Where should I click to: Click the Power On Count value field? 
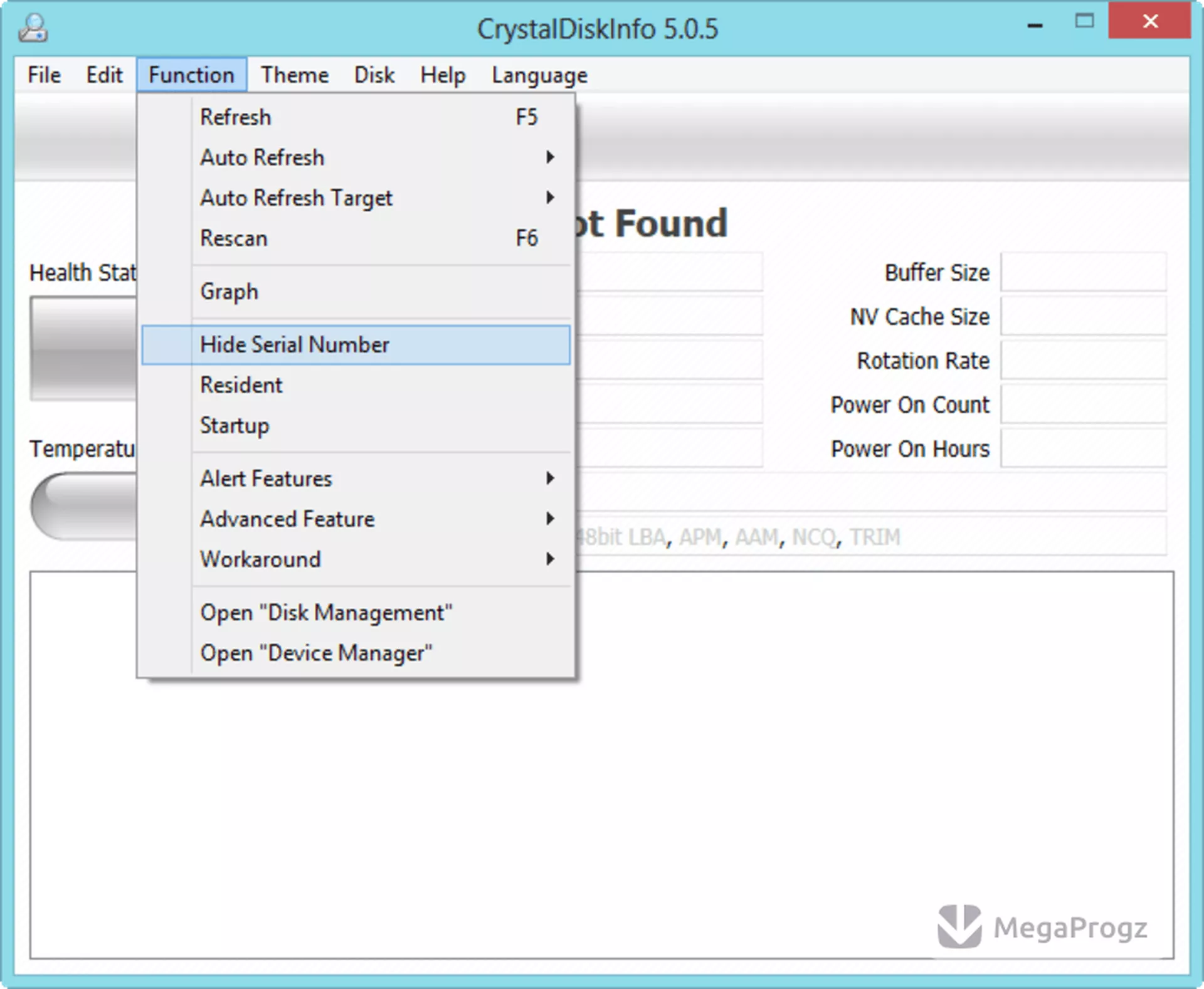click(1083, 405)
